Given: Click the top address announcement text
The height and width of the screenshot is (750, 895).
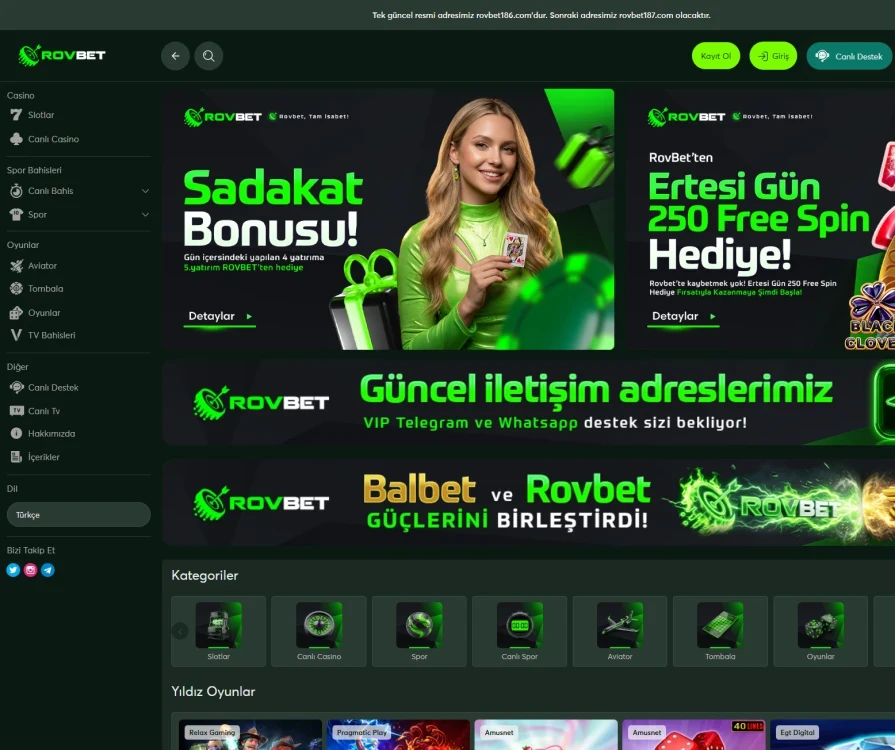Looking at the screenshot, I should 541,15.
